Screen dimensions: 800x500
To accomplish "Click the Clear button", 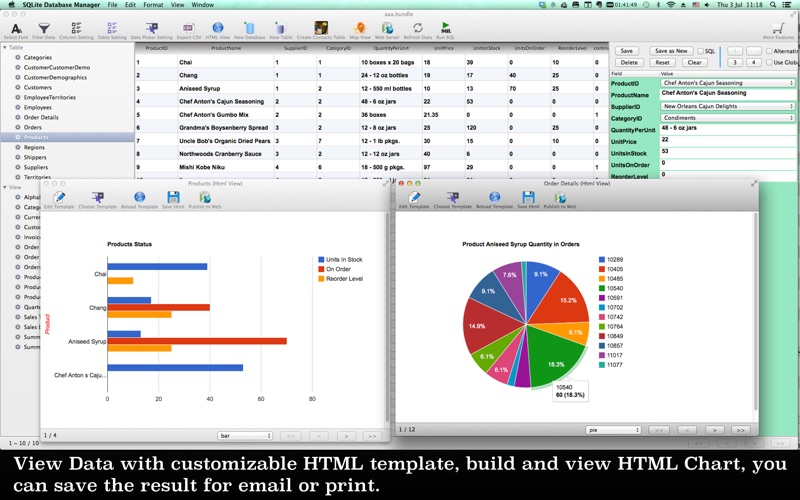I will (694, 62).
